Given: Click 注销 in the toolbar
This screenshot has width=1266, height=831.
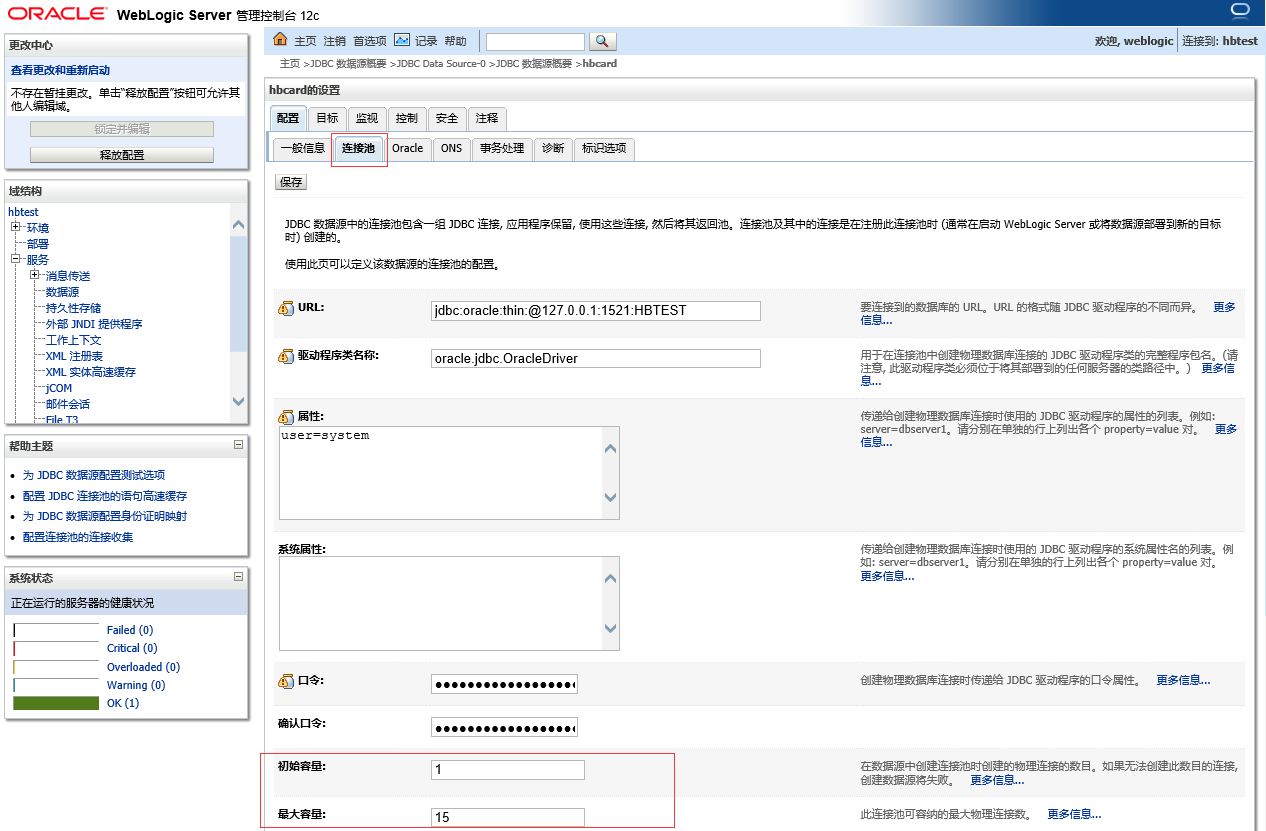Looking at the screenshot, I should (x=334, y=41).
